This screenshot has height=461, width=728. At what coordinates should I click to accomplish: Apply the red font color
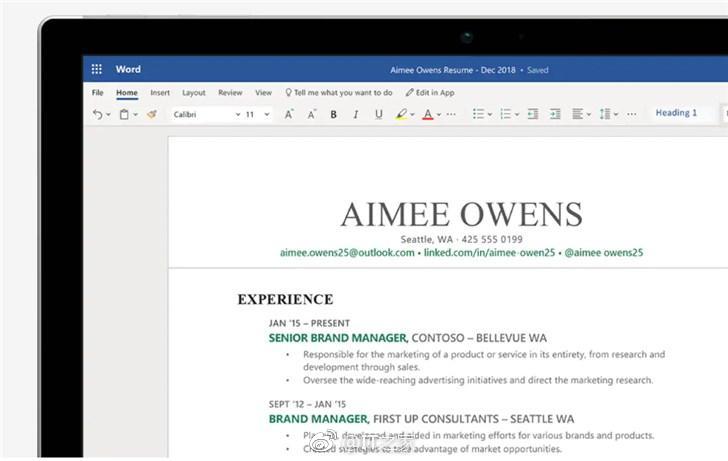point(428,114)
